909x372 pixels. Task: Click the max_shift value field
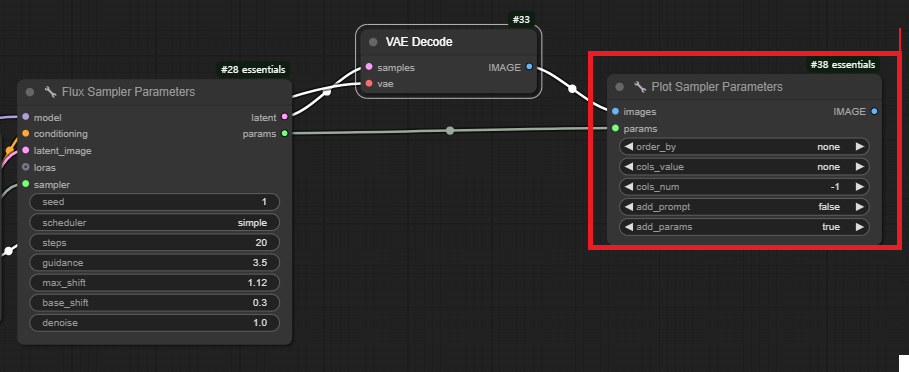click(x=154, y=283)
